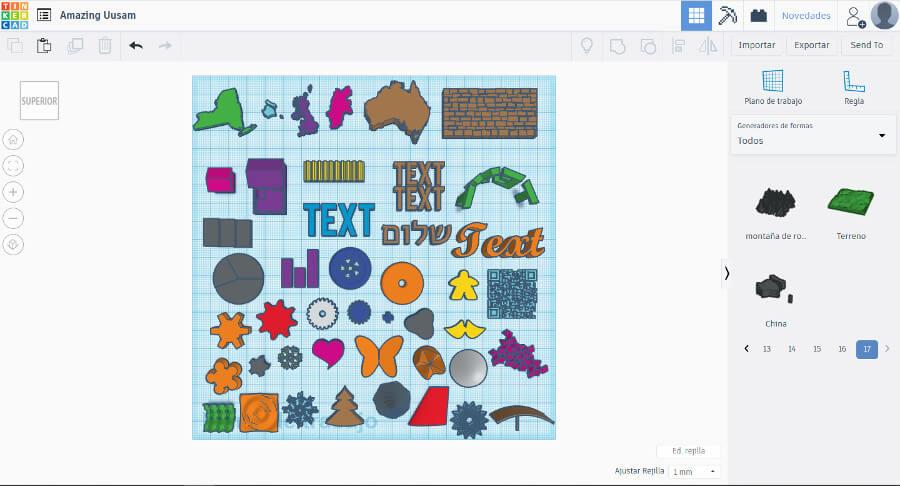Select the green Terreno shape thumbnail

click(x=849, y=204)
